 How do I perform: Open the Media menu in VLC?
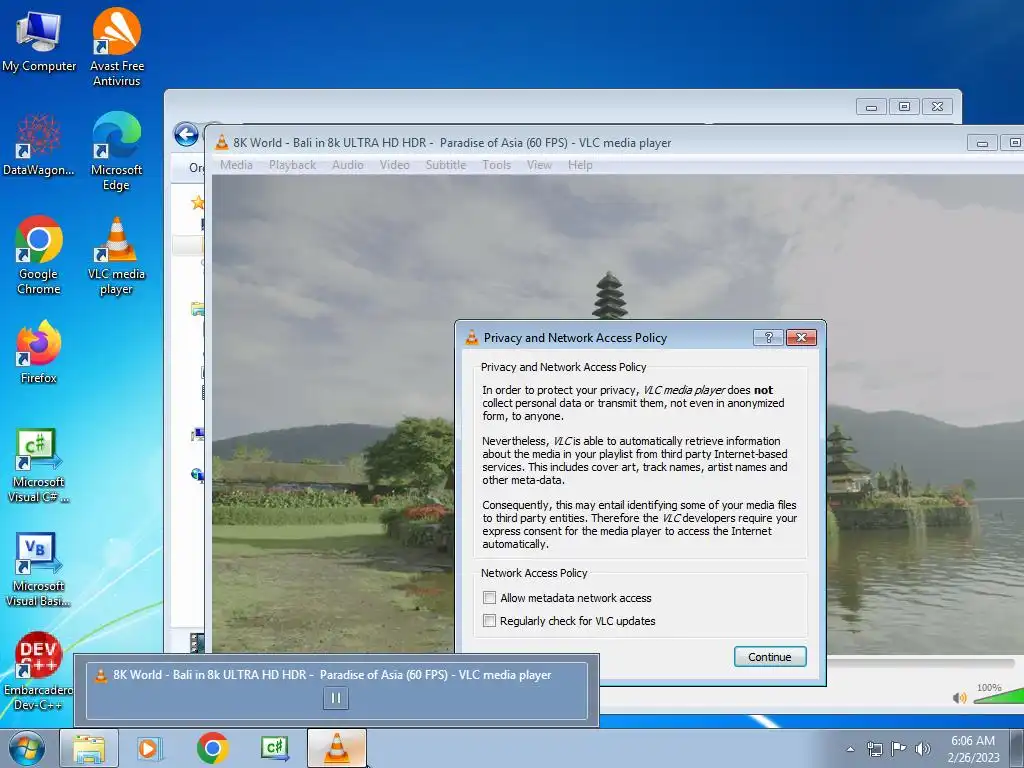coord(236,165)
